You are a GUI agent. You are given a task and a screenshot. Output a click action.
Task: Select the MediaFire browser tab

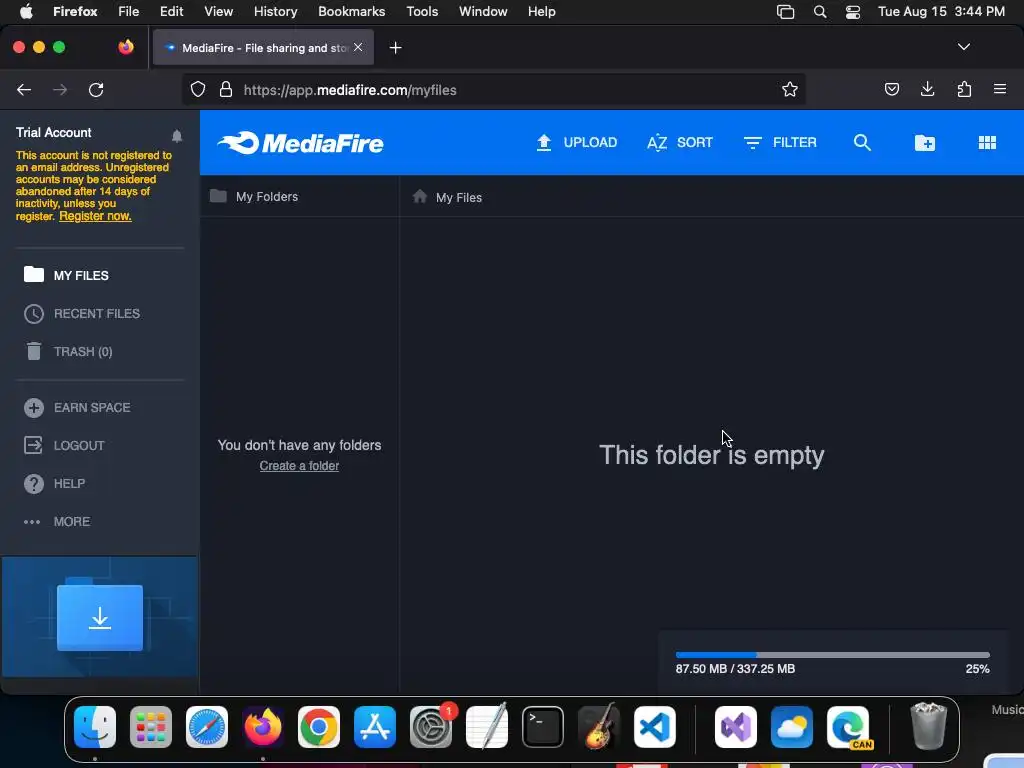point(263,47)
